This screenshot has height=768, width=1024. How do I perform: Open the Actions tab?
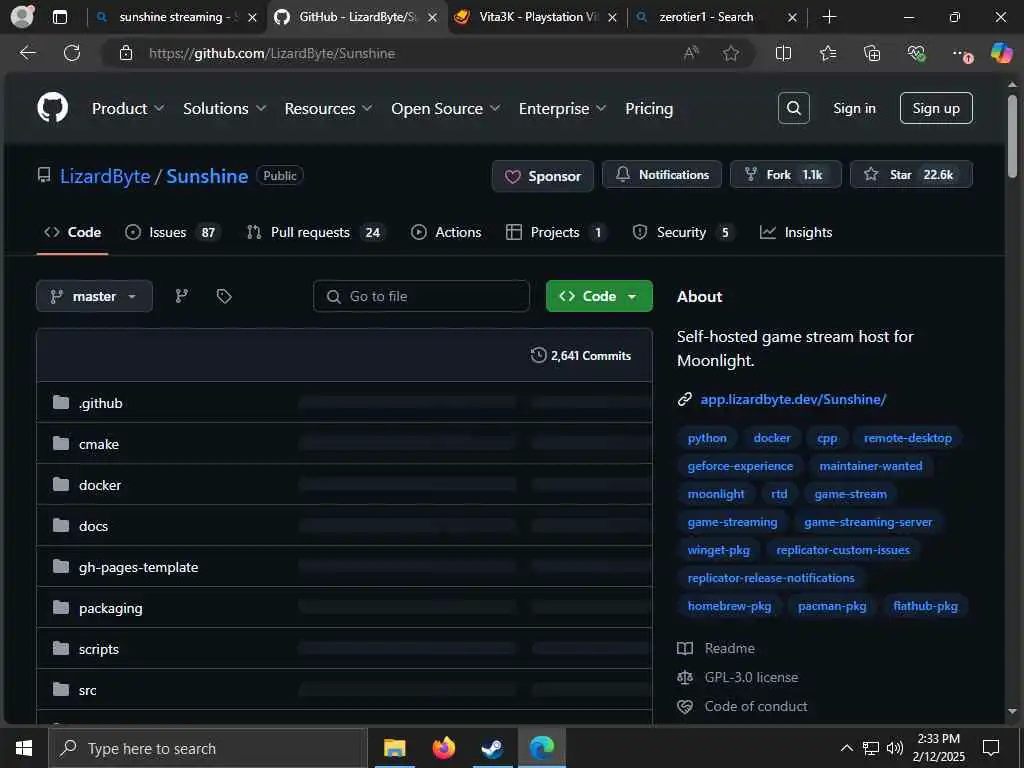click(446, 232)
